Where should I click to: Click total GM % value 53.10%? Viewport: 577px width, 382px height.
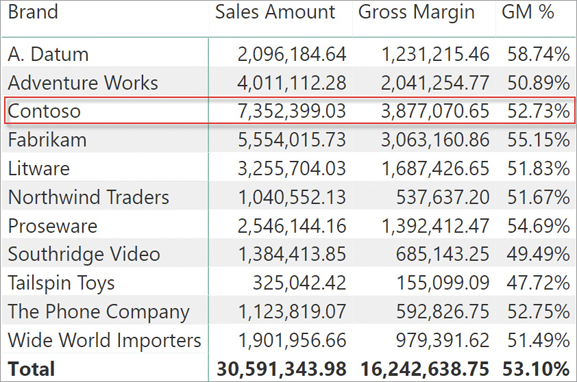(x=537, y=369)
